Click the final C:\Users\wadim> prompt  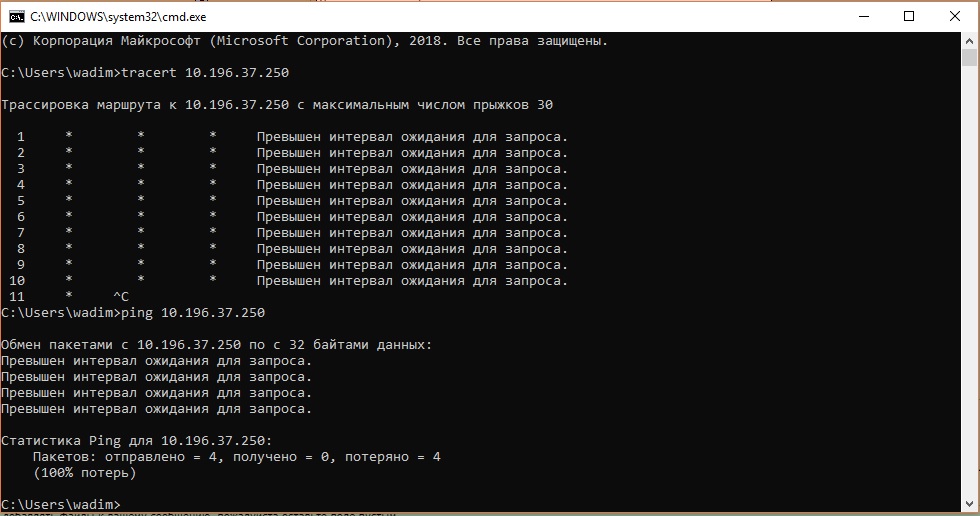pos(61,504)
